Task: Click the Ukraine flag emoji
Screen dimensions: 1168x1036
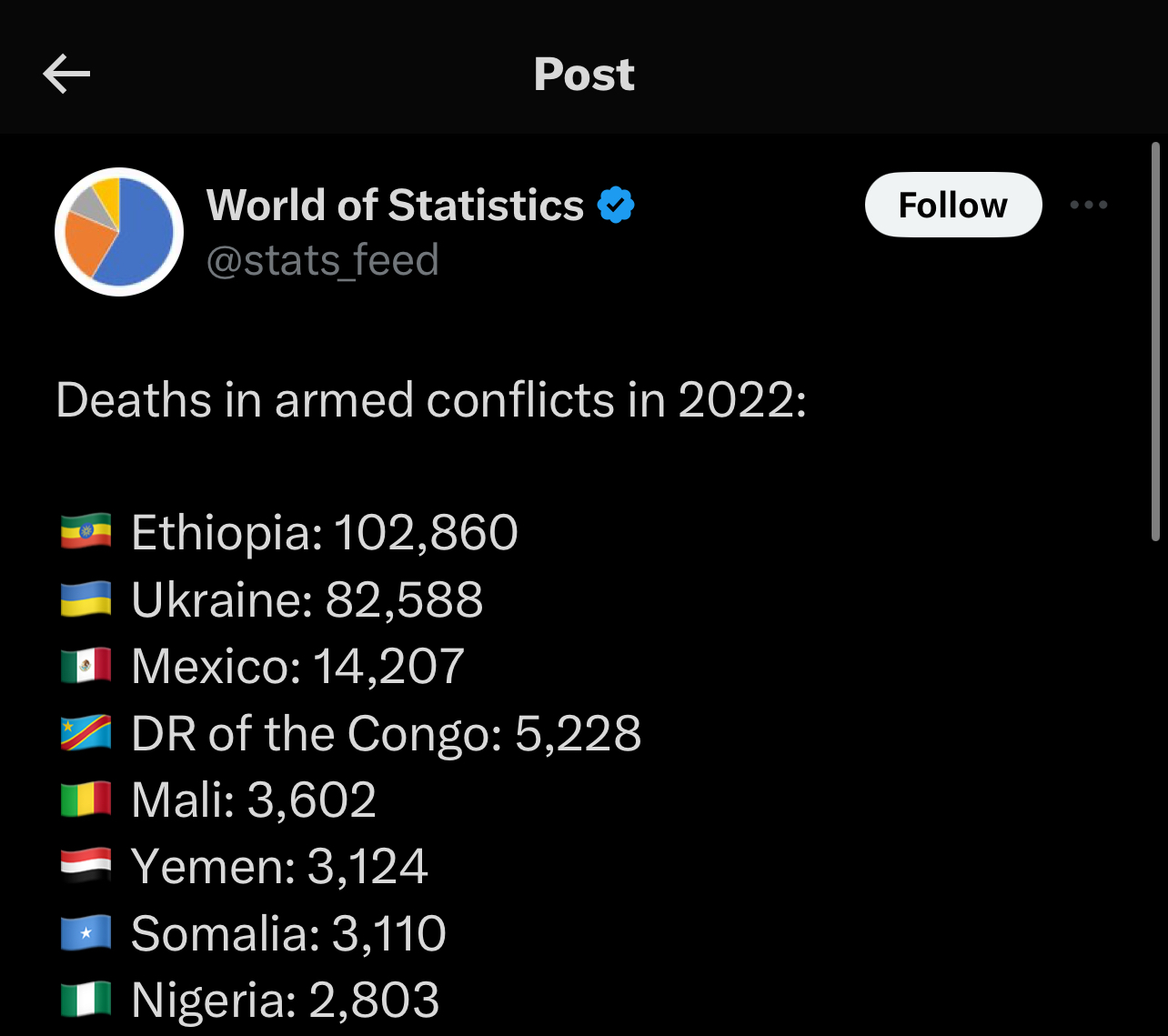Action: [x=86, y=599]
